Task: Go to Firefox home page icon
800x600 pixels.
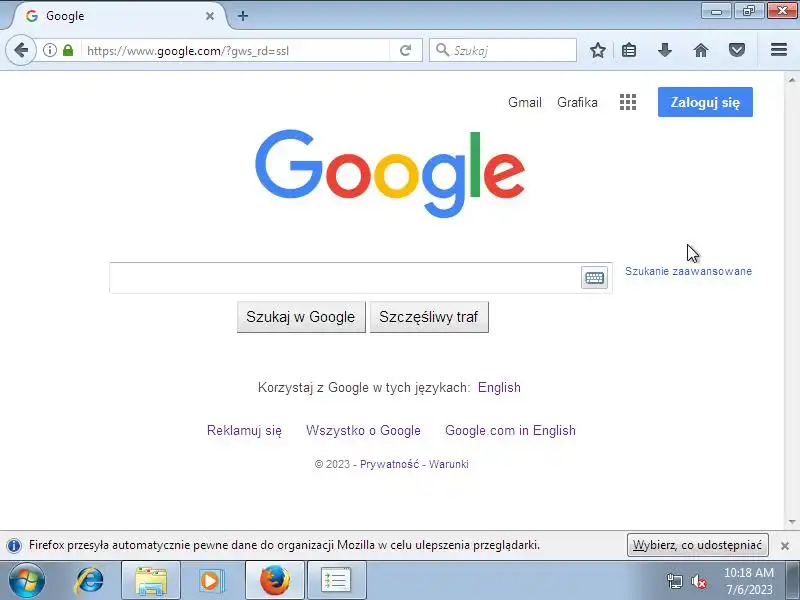Action: [x=701, y=50]
